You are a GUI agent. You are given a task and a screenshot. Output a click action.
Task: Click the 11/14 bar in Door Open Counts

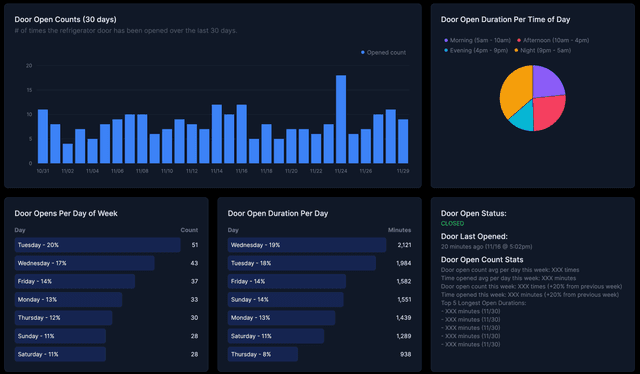[x=217, y=134]
